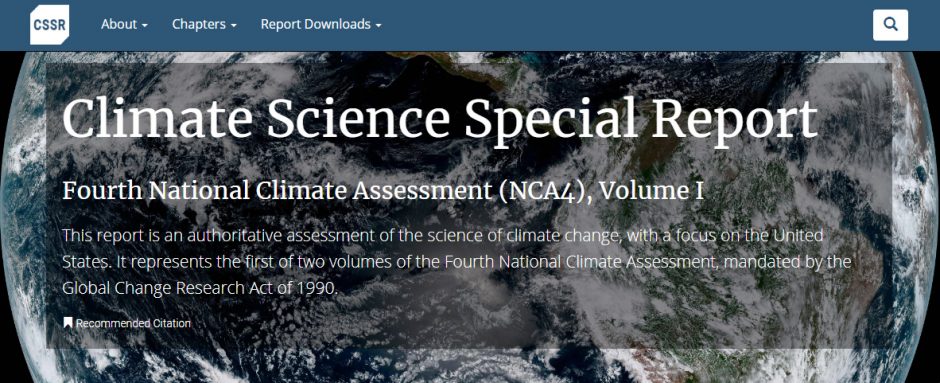Click the Climate Science Special Report heading
940x383 pixels.
439,117
